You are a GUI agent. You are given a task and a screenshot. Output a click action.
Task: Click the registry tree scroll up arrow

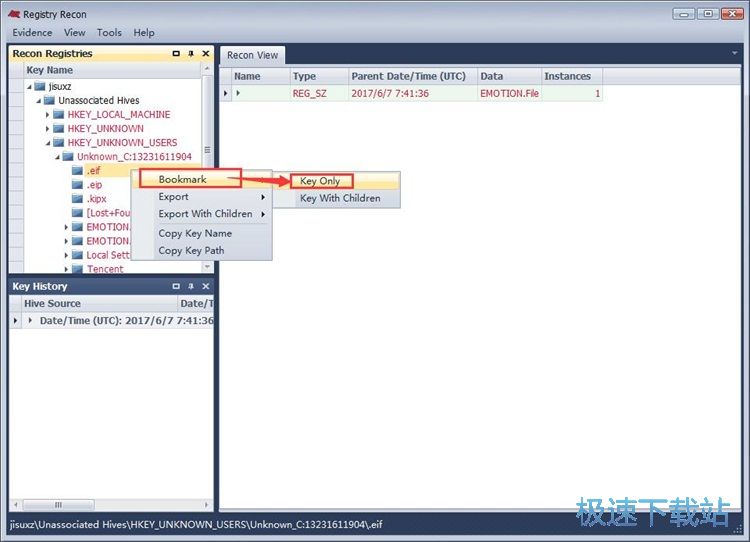coord(207,69)
